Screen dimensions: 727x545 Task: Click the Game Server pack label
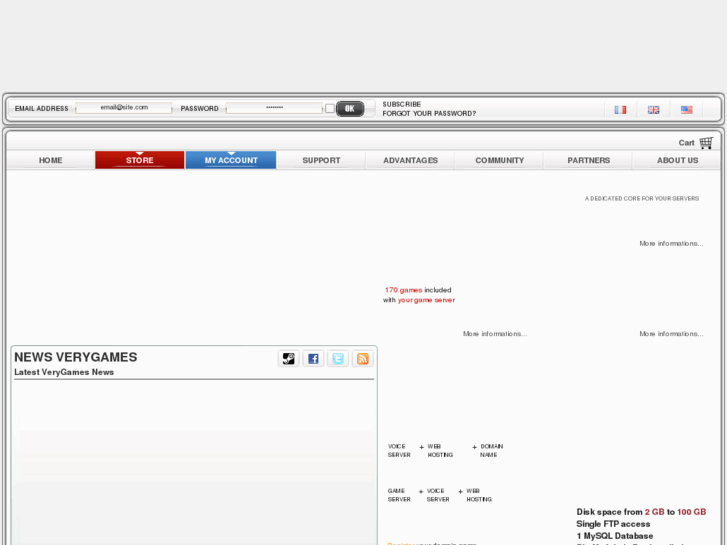399,495
